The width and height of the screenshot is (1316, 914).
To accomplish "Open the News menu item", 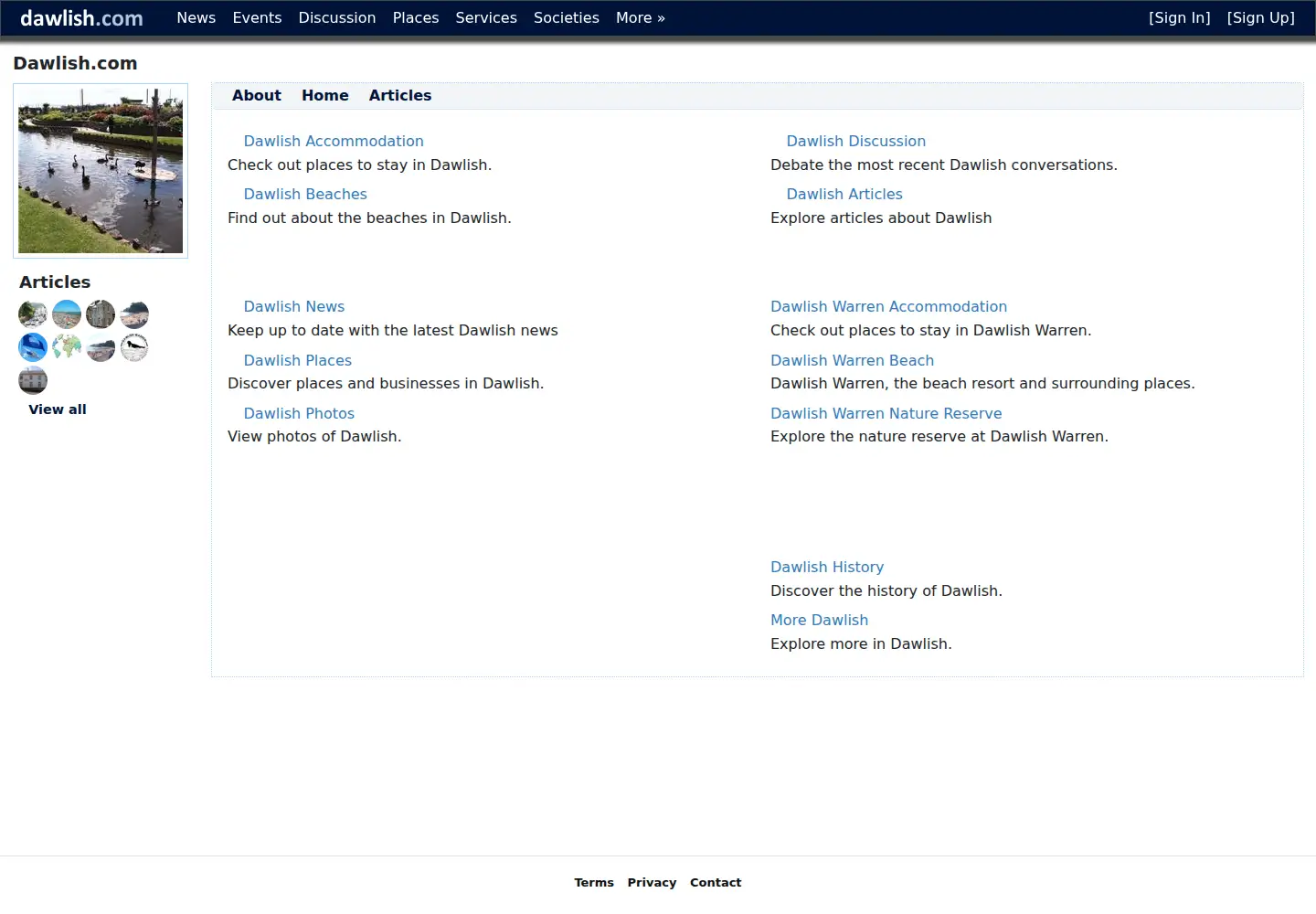I will 196,17.
